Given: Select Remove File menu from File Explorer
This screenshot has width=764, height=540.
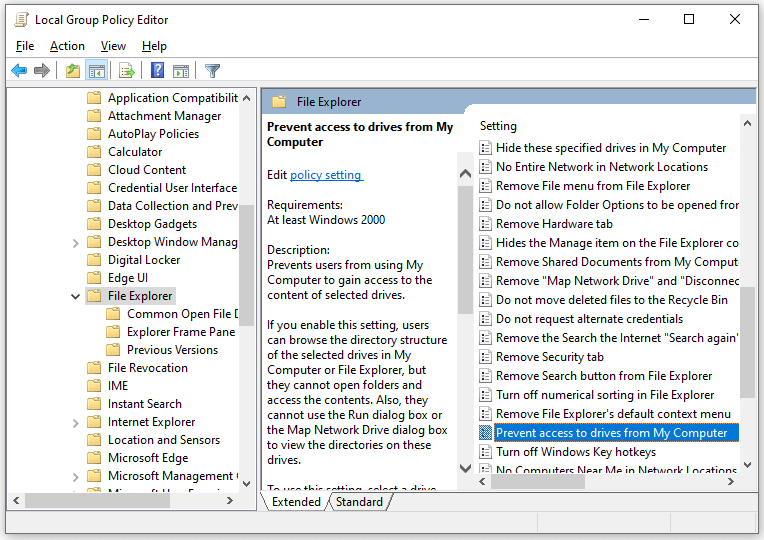Looking at the screenshot, I should (x=593, y=186).
